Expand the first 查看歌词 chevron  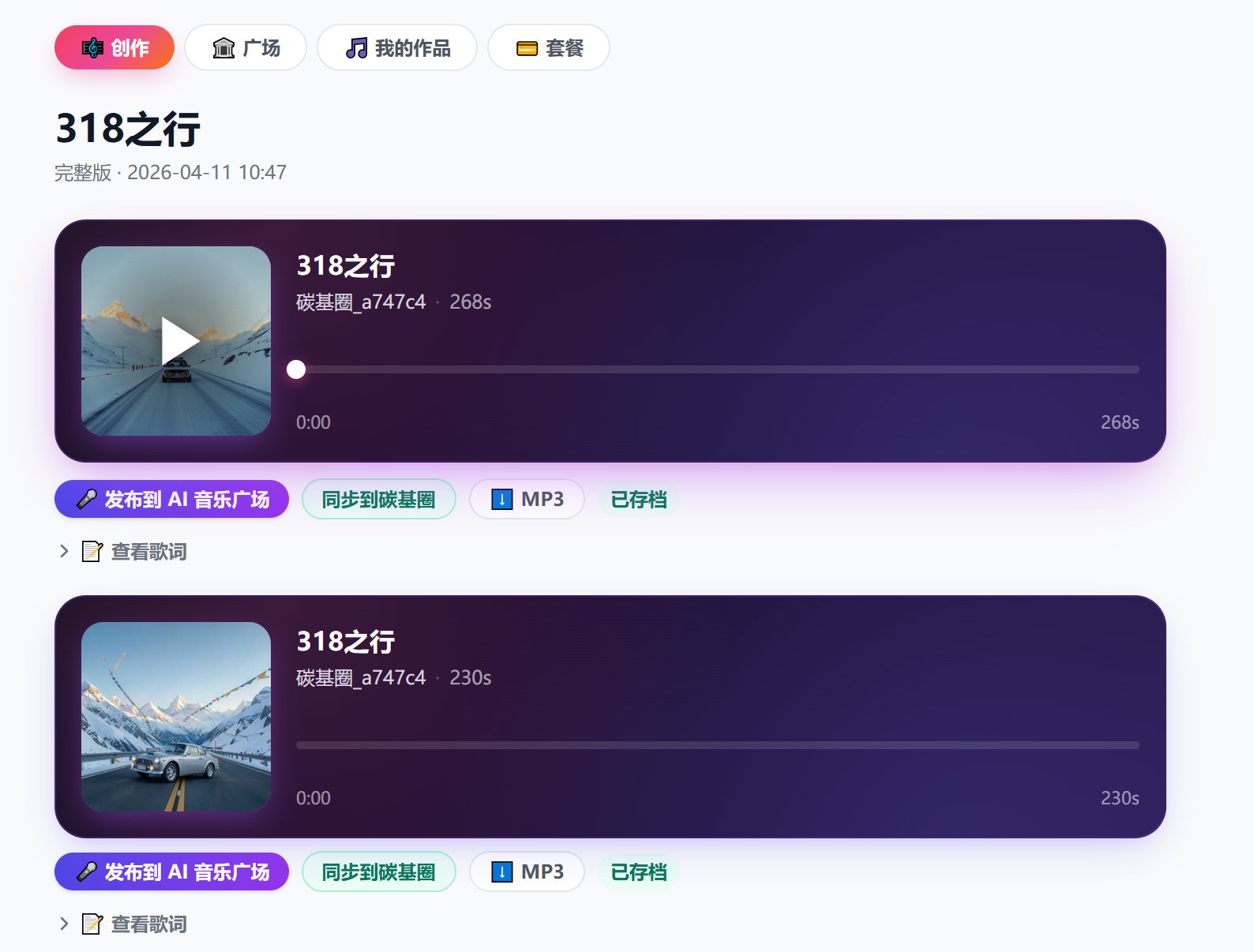point(65,552)
